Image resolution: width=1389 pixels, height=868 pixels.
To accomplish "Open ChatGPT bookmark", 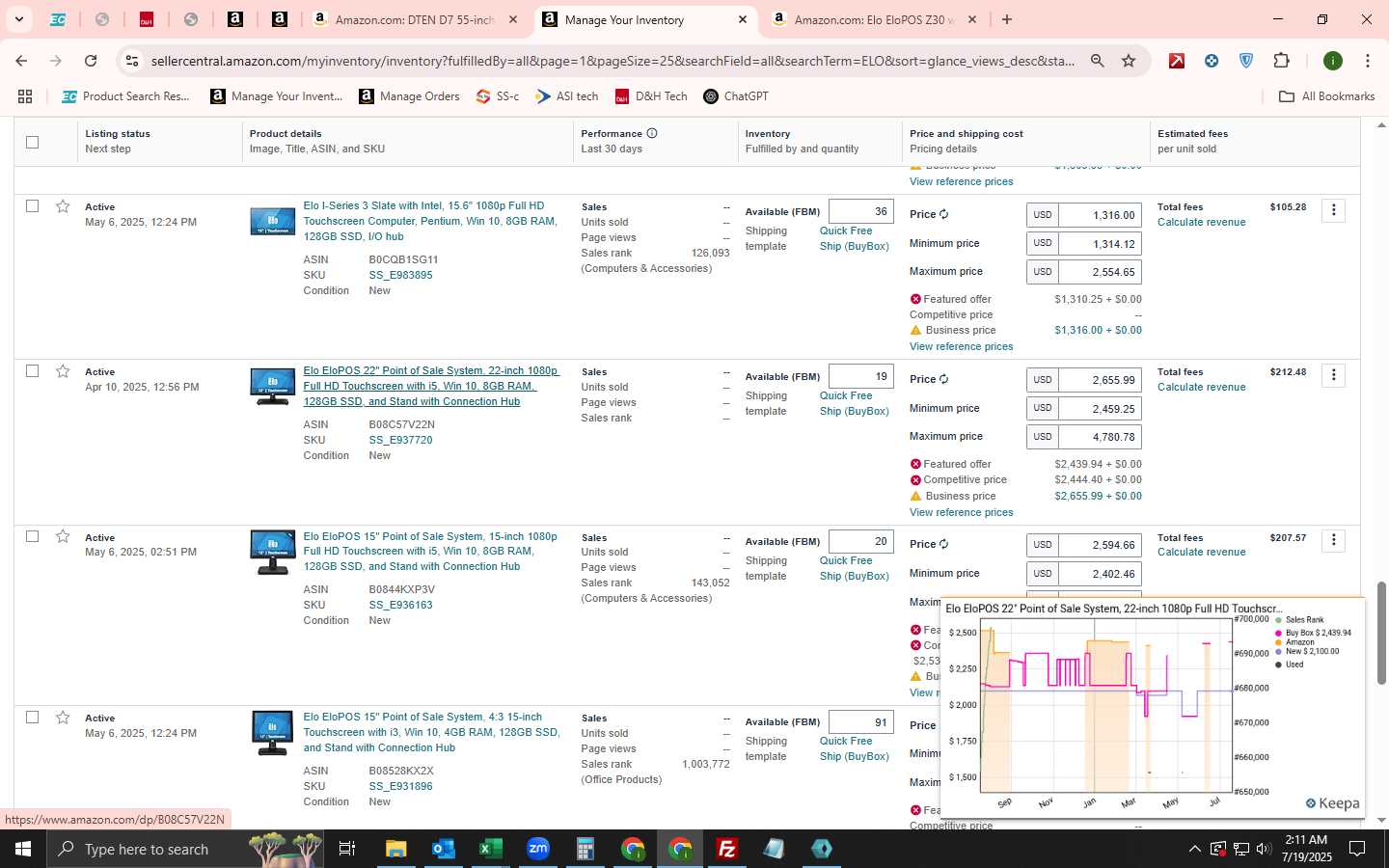I will [x=736, y=96].
